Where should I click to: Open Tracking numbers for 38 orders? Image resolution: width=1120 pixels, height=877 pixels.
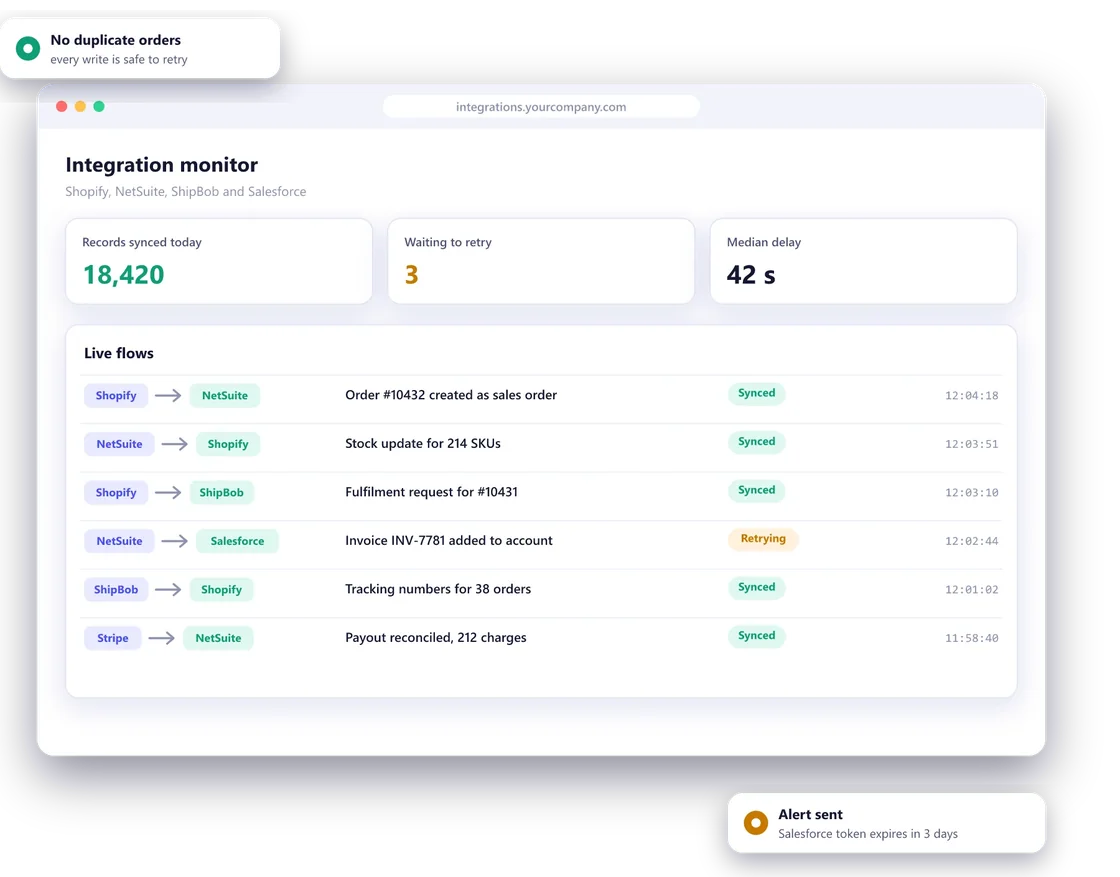(x=438, y=589)
